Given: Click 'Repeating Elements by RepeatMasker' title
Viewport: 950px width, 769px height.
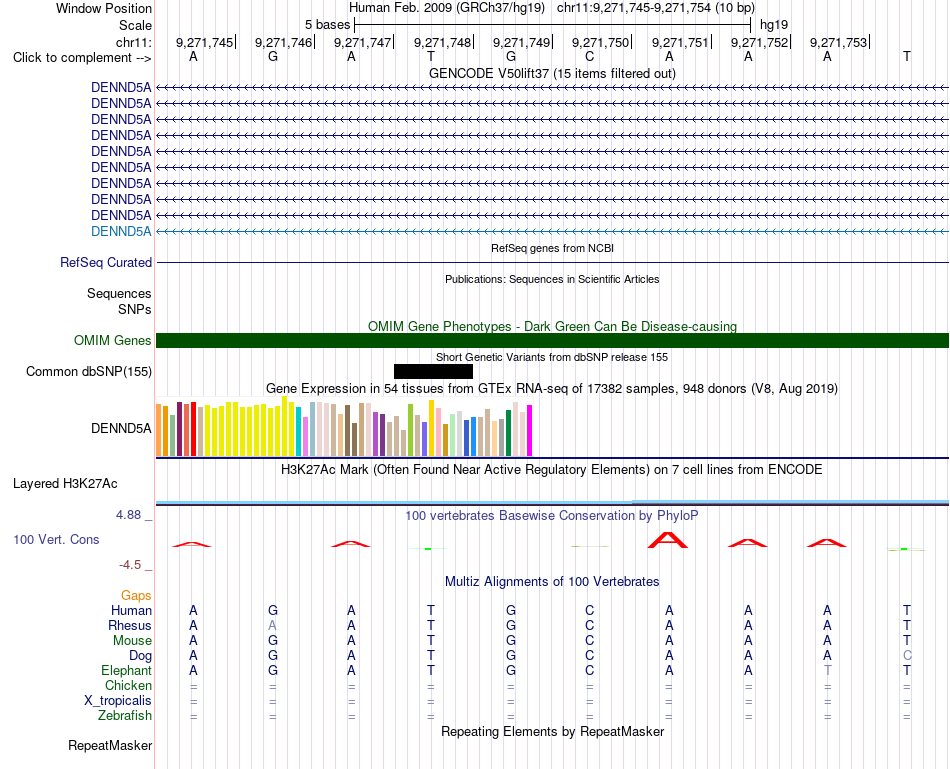Looking at the screenshot, I should tap(553, 731).
